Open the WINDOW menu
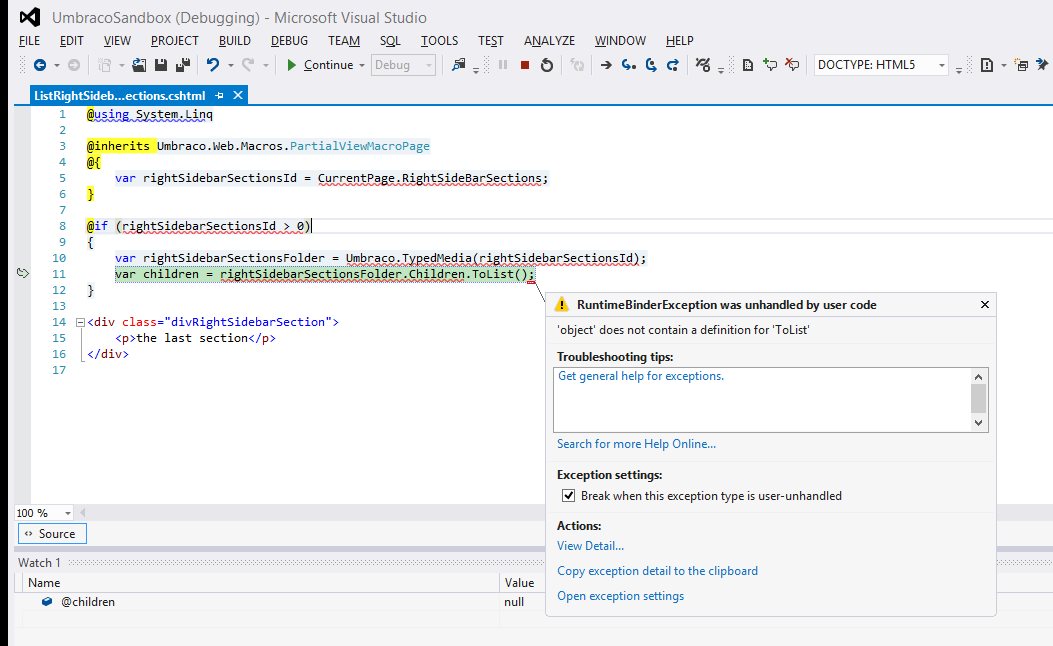 point(620,41)
